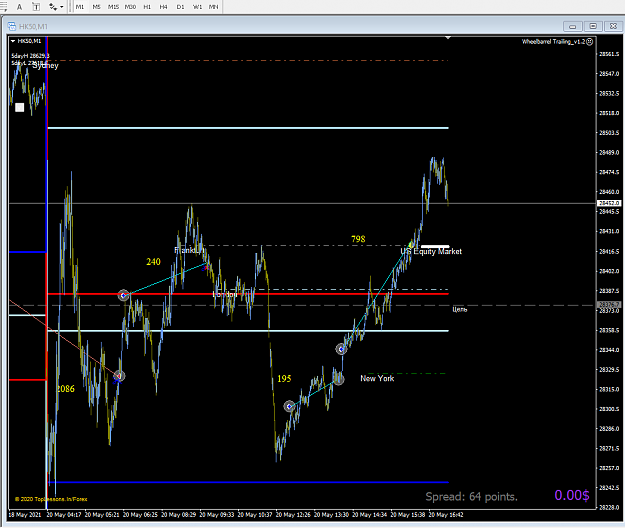Select the blue horizontal line near 28242.5
625x528 pixels.
248,483
